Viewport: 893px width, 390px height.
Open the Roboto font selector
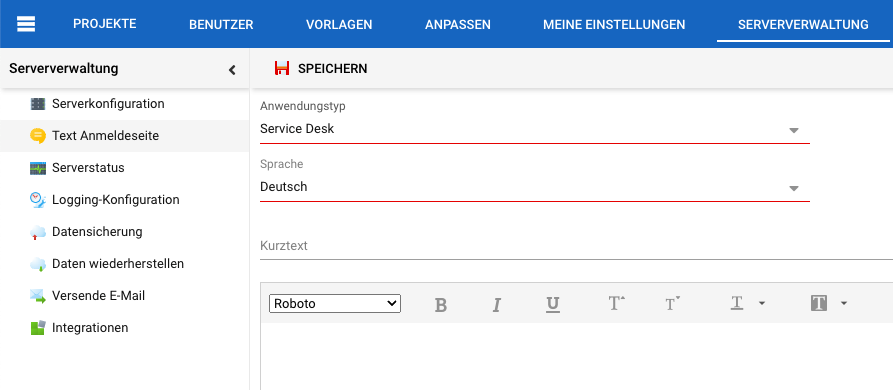pyautogui.click(x=335, y=303)
